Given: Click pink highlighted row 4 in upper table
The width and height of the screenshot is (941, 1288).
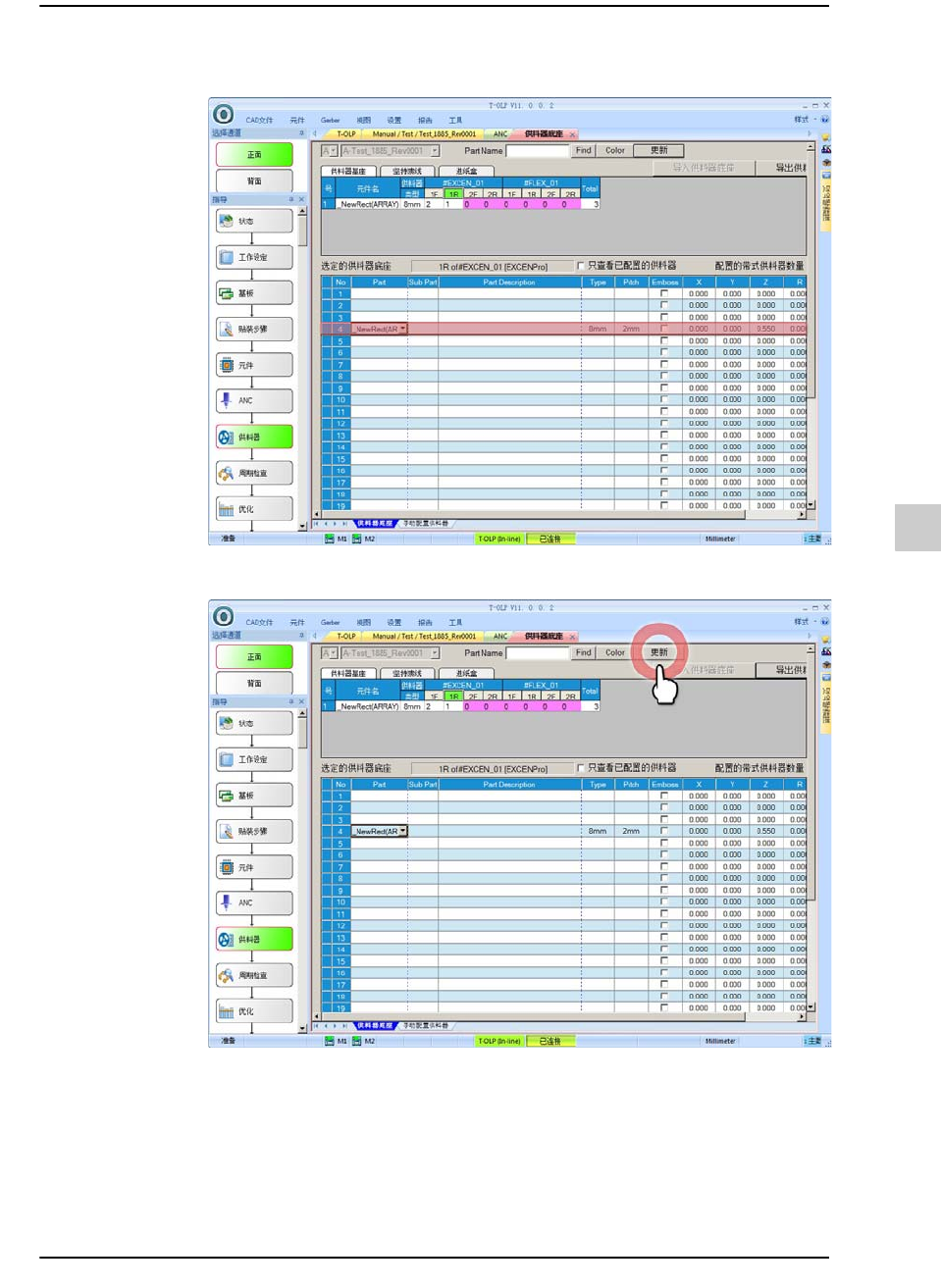Looking at the screenshot, I should (x=564, y=329).
